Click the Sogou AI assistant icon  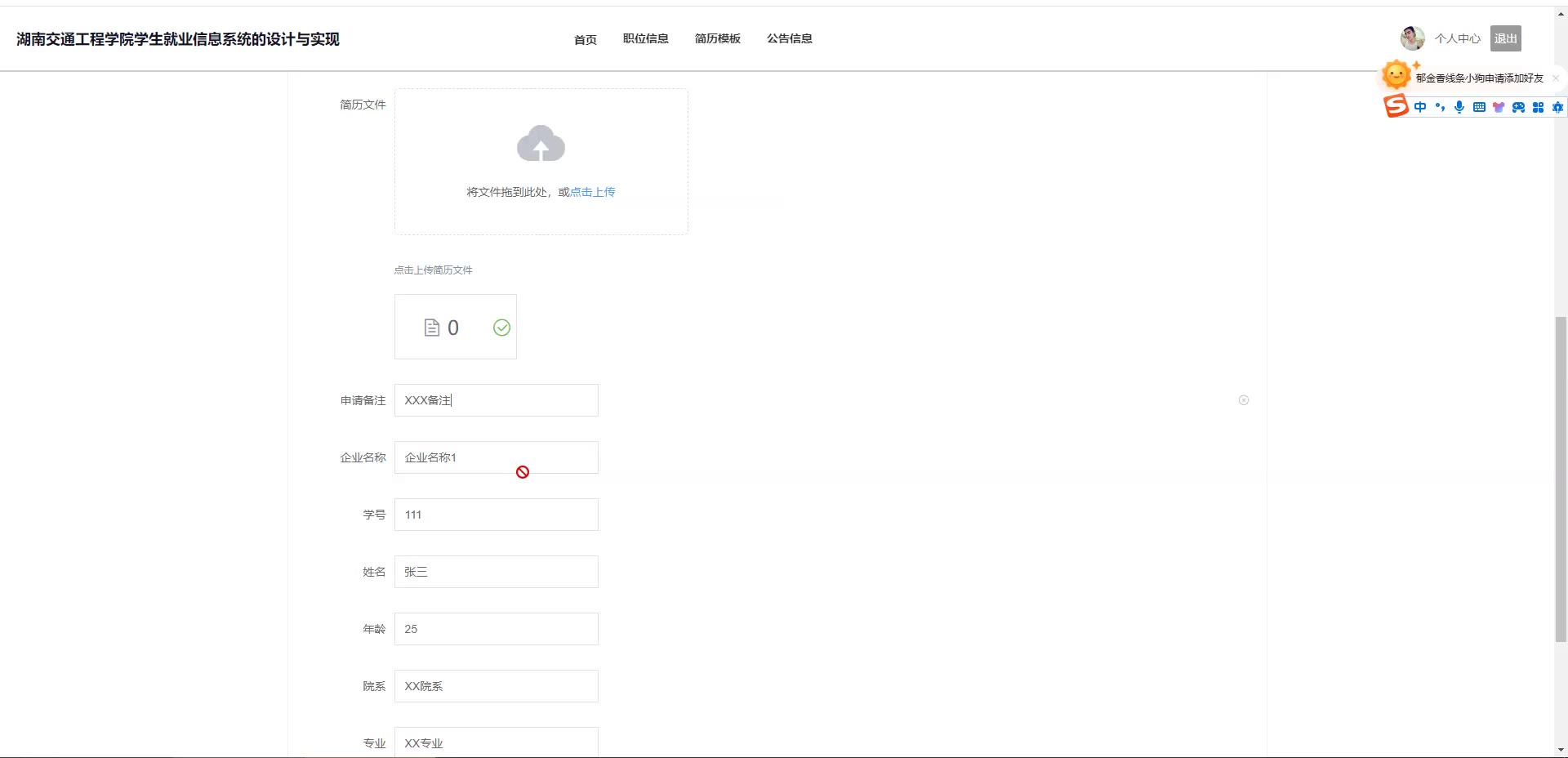[x=1557, y=107]
